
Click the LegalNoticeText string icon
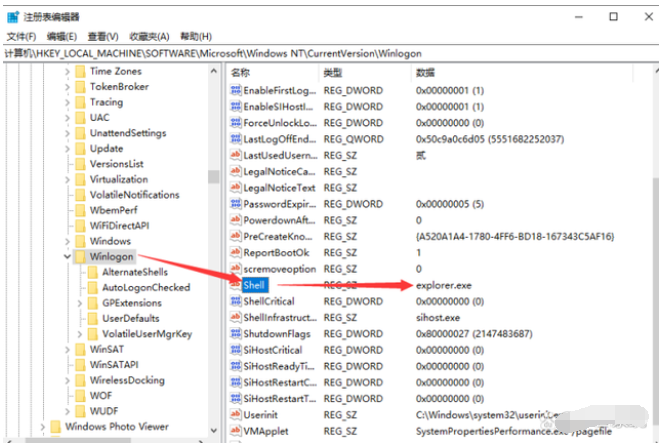tap(235, 188)
